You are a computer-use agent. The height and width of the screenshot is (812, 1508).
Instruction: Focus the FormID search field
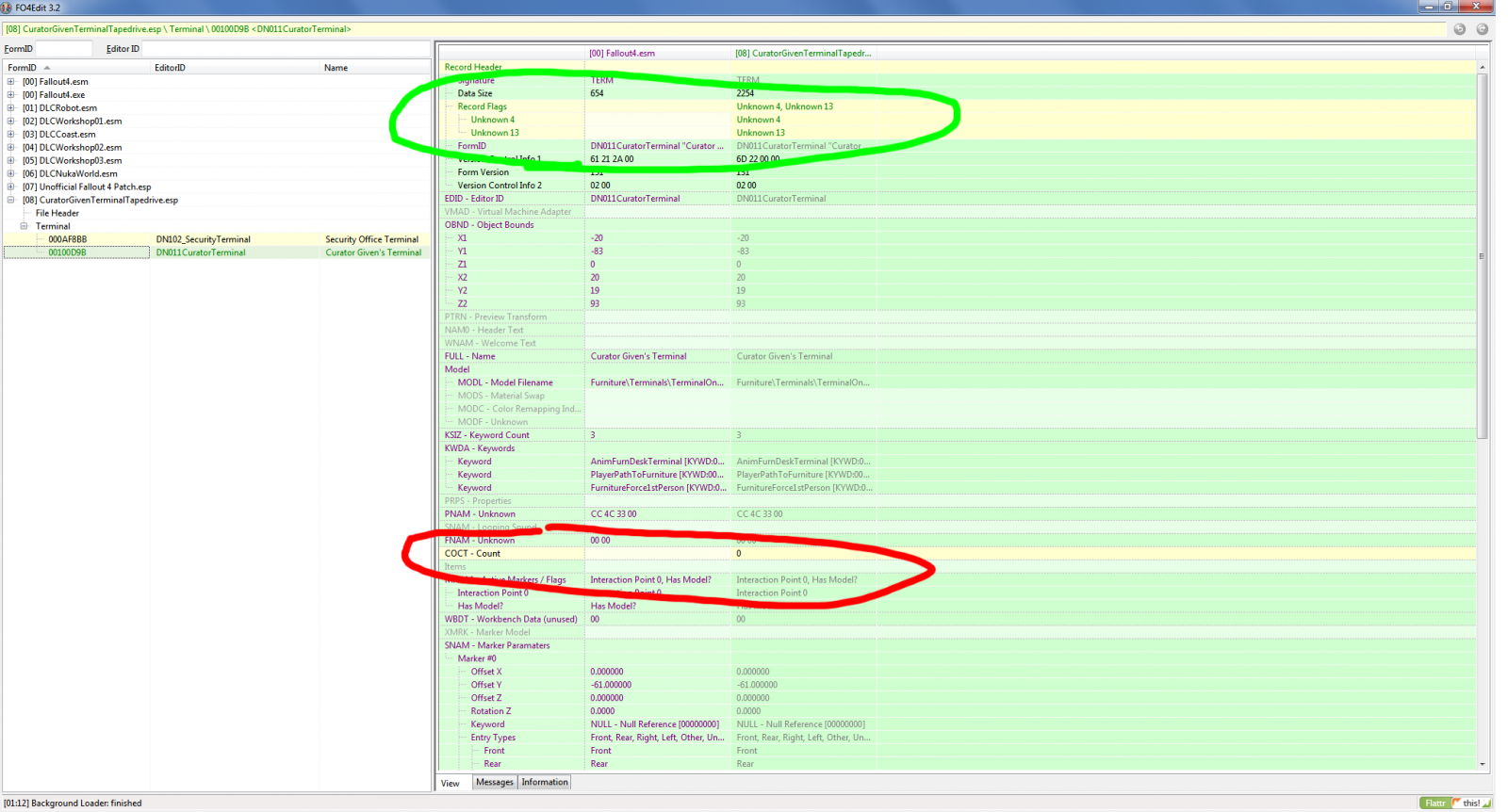(x=63, y=49)
